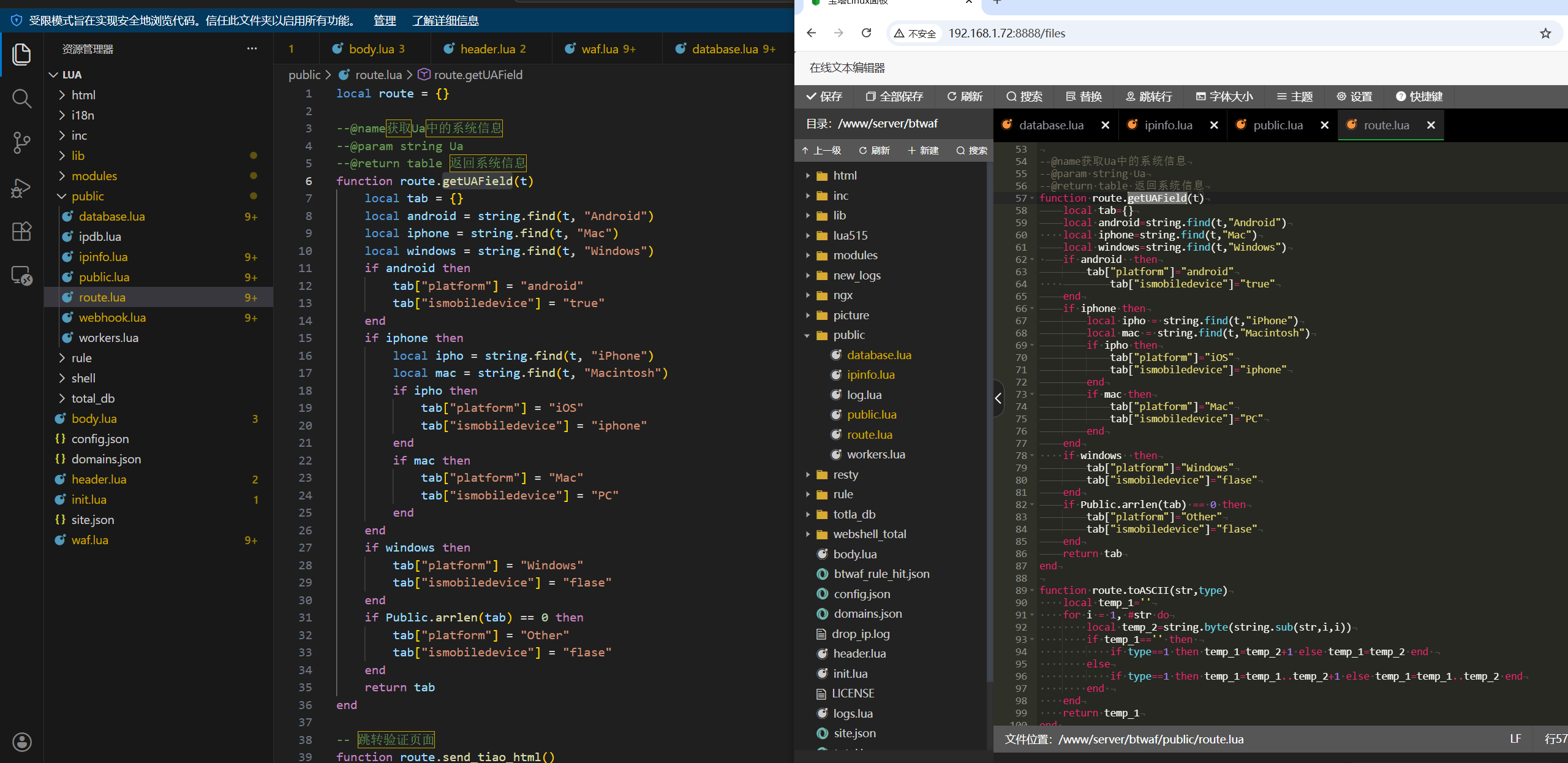The height and width of the screenshot is (763, 1568).
Task: Switch to ipinfo.lua tab in web editor
Action: click(x=1168, y=125)
